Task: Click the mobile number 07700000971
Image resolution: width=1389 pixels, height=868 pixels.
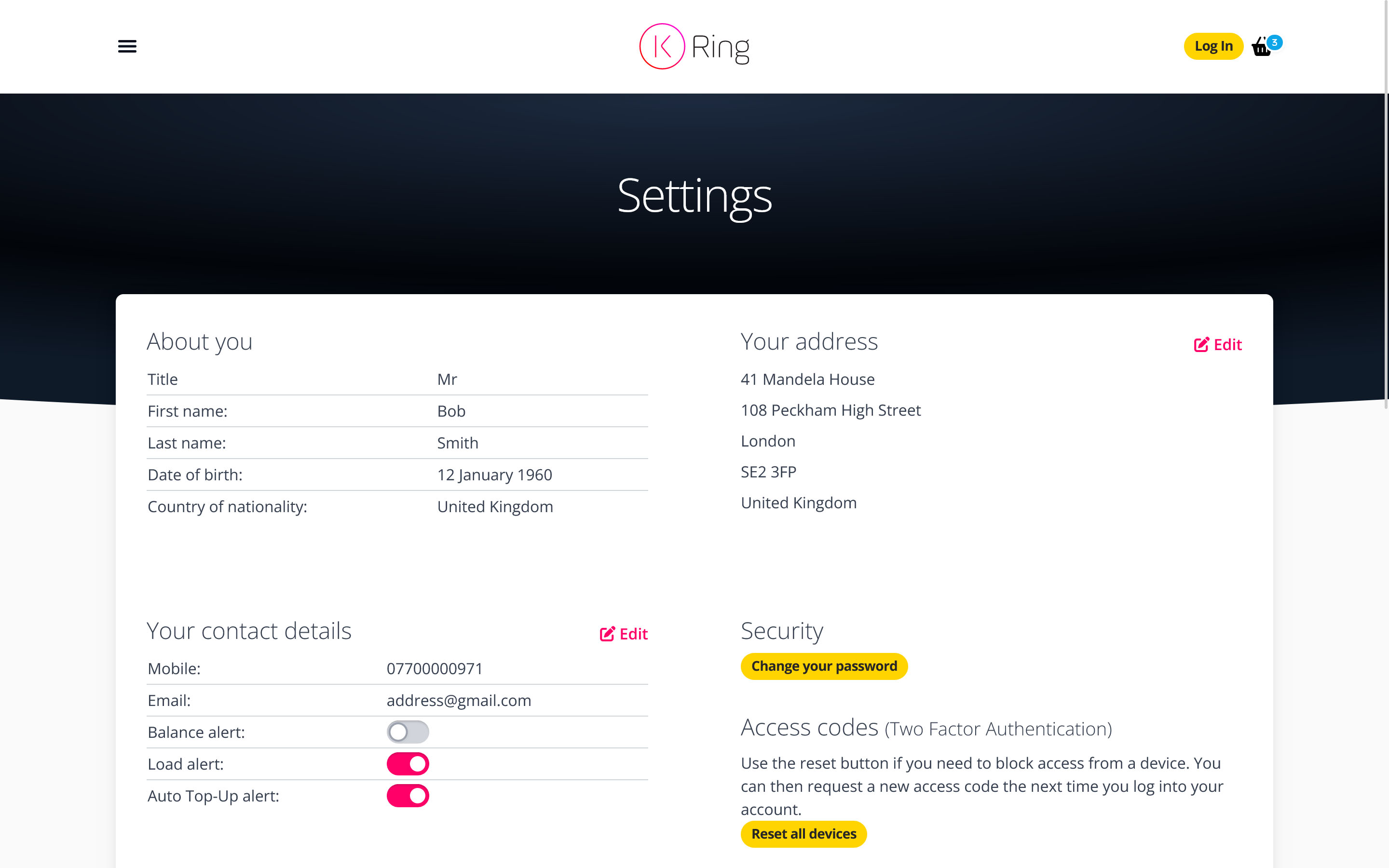Action: (x=435, y=668)
